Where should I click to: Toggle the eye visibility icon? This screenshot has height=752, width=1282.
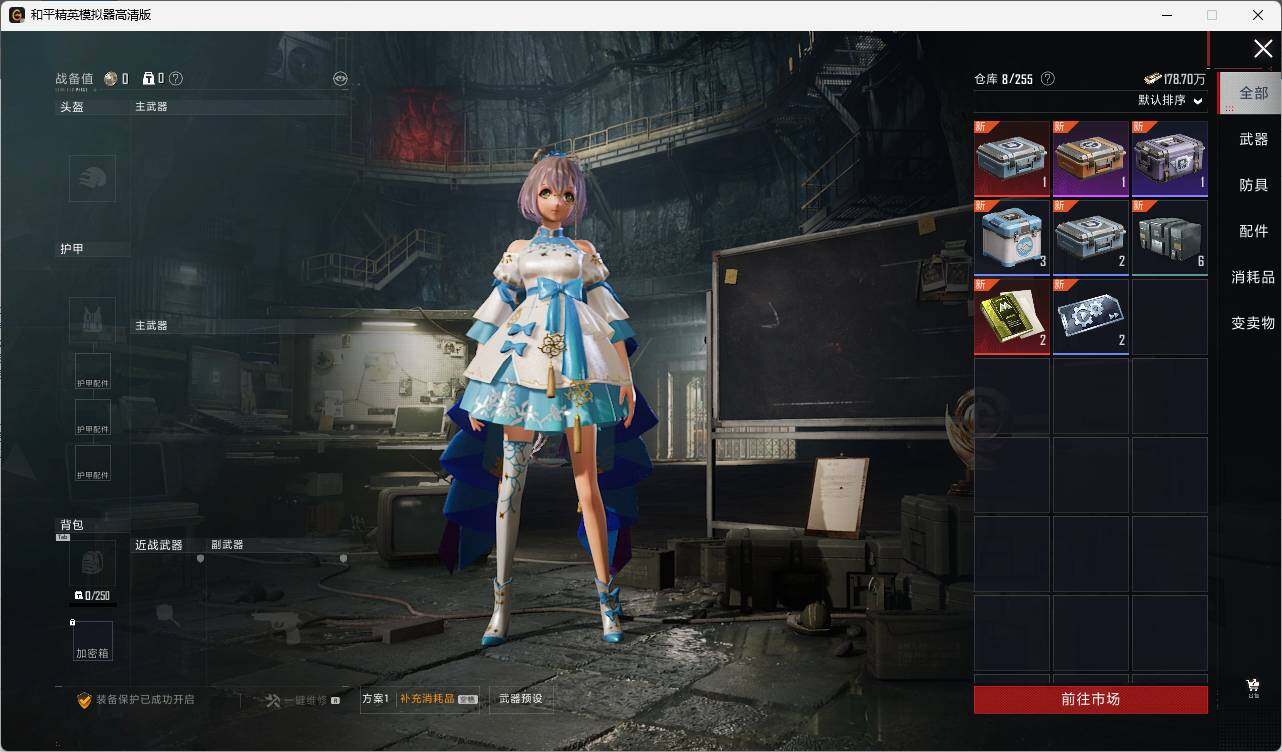pos(340,79)
